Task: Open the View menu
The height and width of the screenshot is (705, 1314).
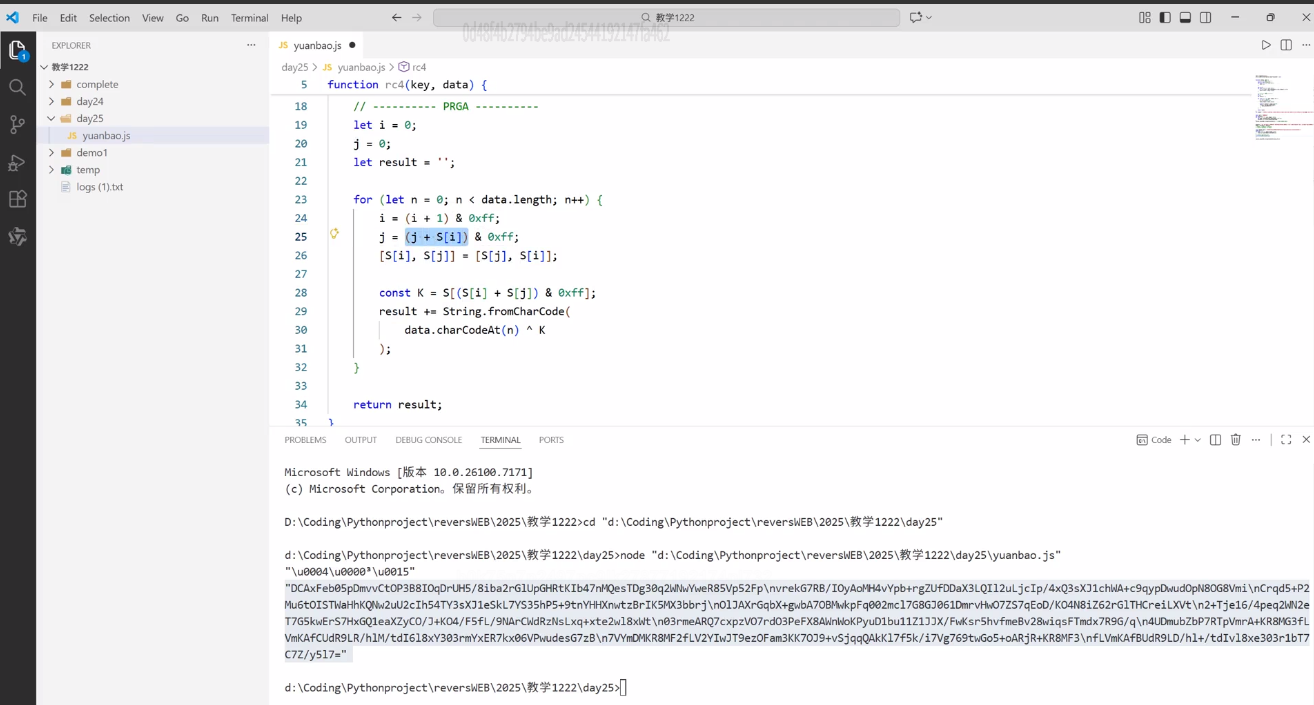Action: 153,17
